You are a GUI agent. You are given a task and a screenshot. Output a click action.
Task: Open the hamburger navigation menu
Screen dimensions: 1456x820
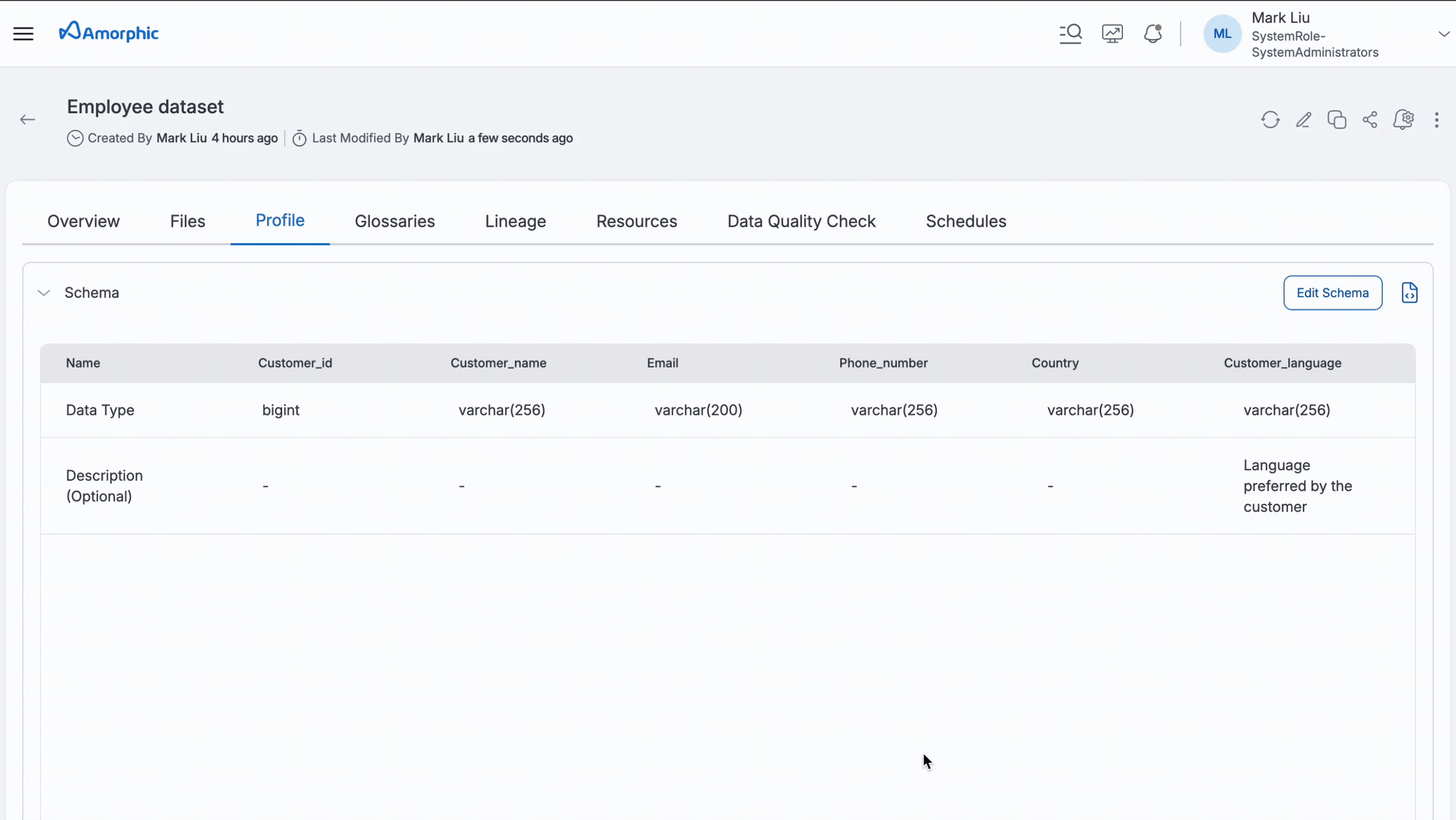23,33
